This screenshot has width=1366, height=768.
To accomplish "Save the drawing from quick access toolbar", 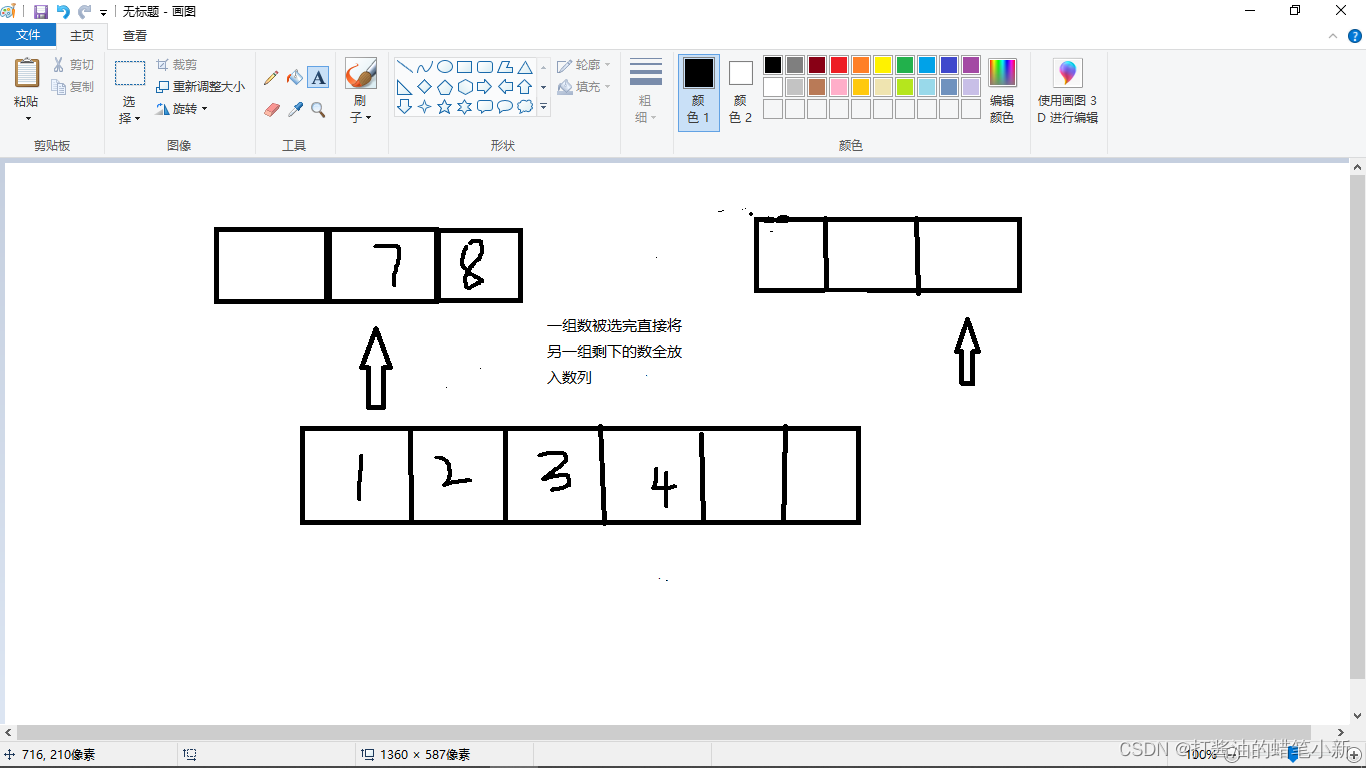I will (x=41, y=11).
